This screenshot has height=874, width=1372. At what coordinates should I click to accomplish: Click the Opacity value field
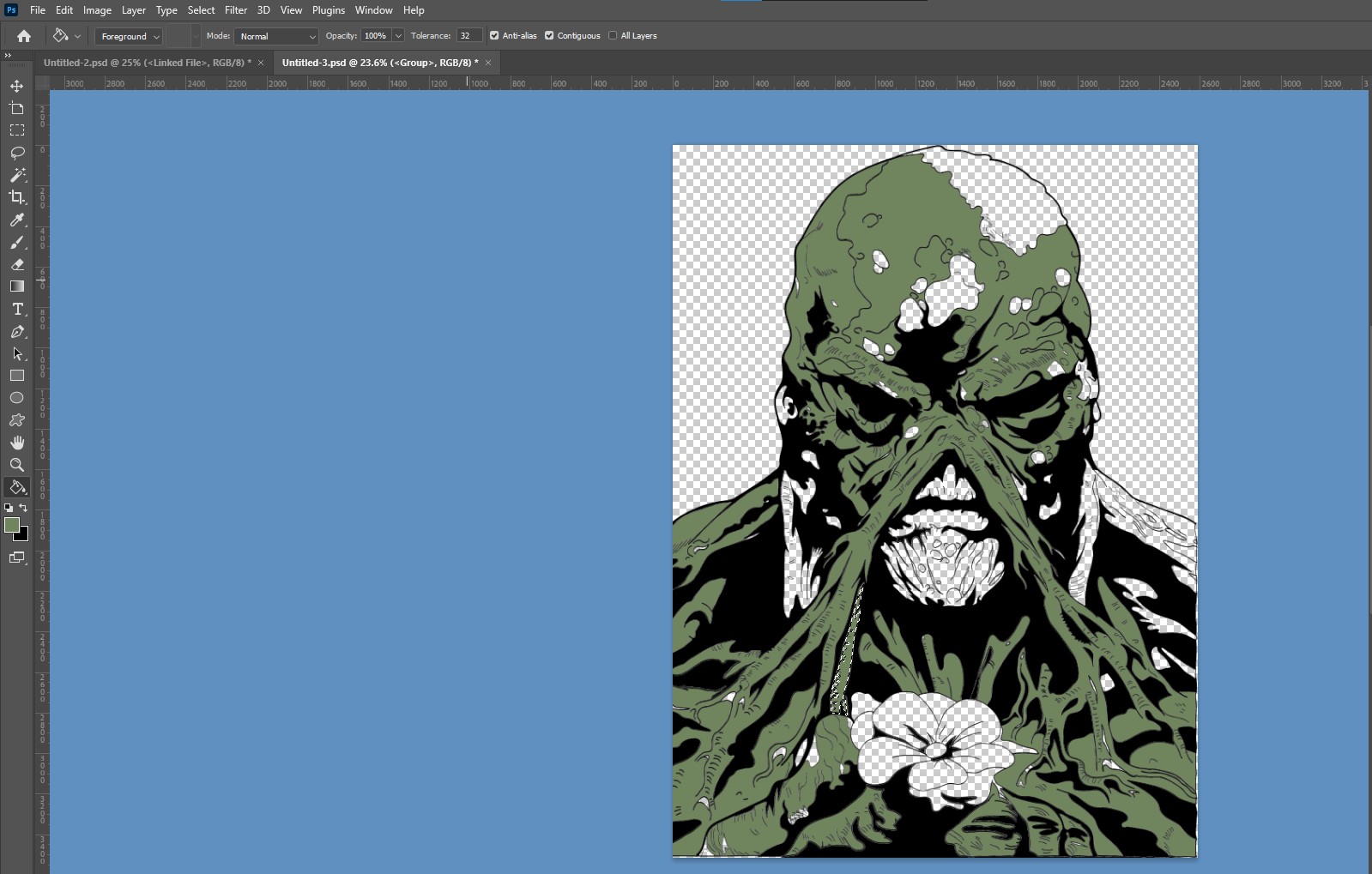pyautogui.click(x=376, y=36)
